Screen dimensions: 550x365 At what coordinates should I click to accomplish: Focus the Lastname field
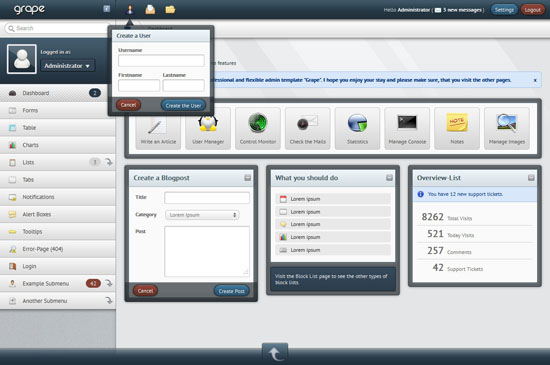[x=183, y=86]
